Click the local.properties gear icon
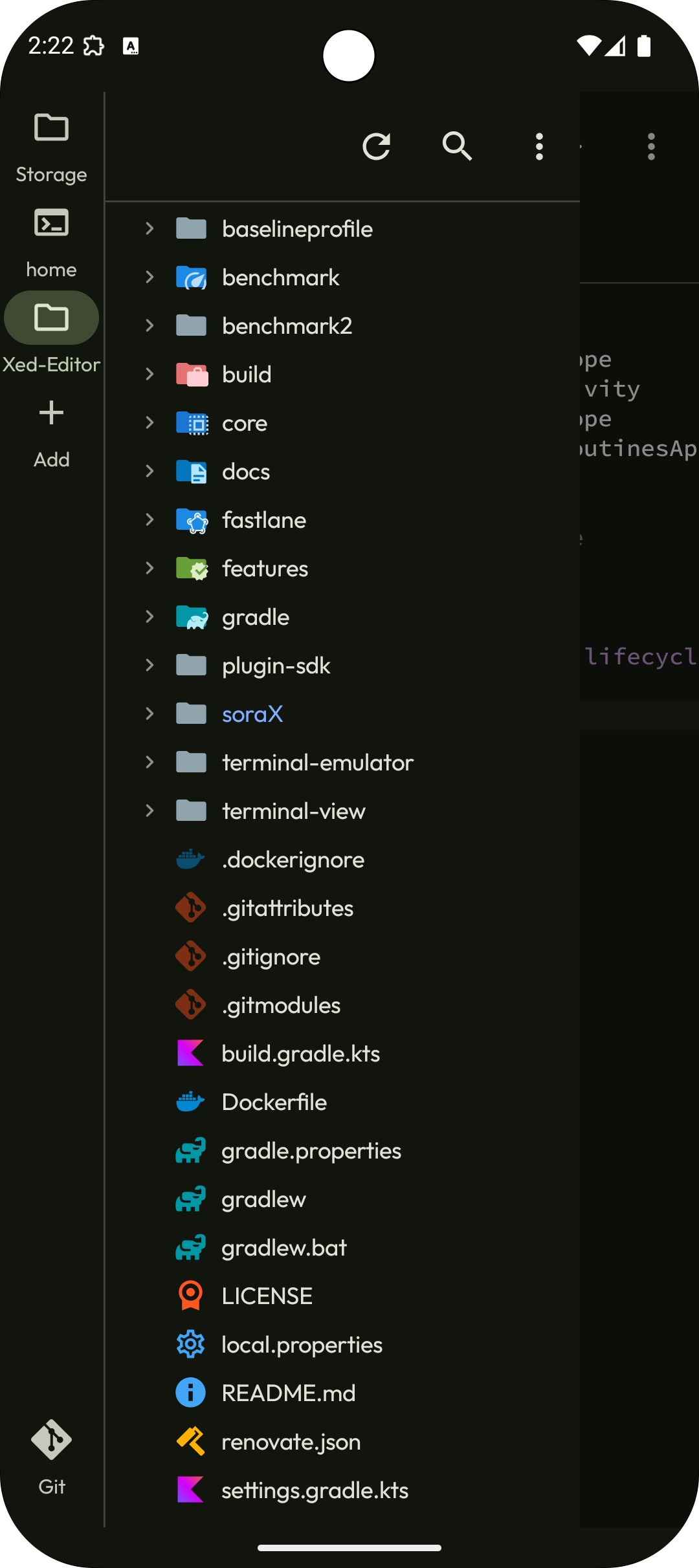The width and height of the screenshot is (699, 1568). coord(191,1345)
